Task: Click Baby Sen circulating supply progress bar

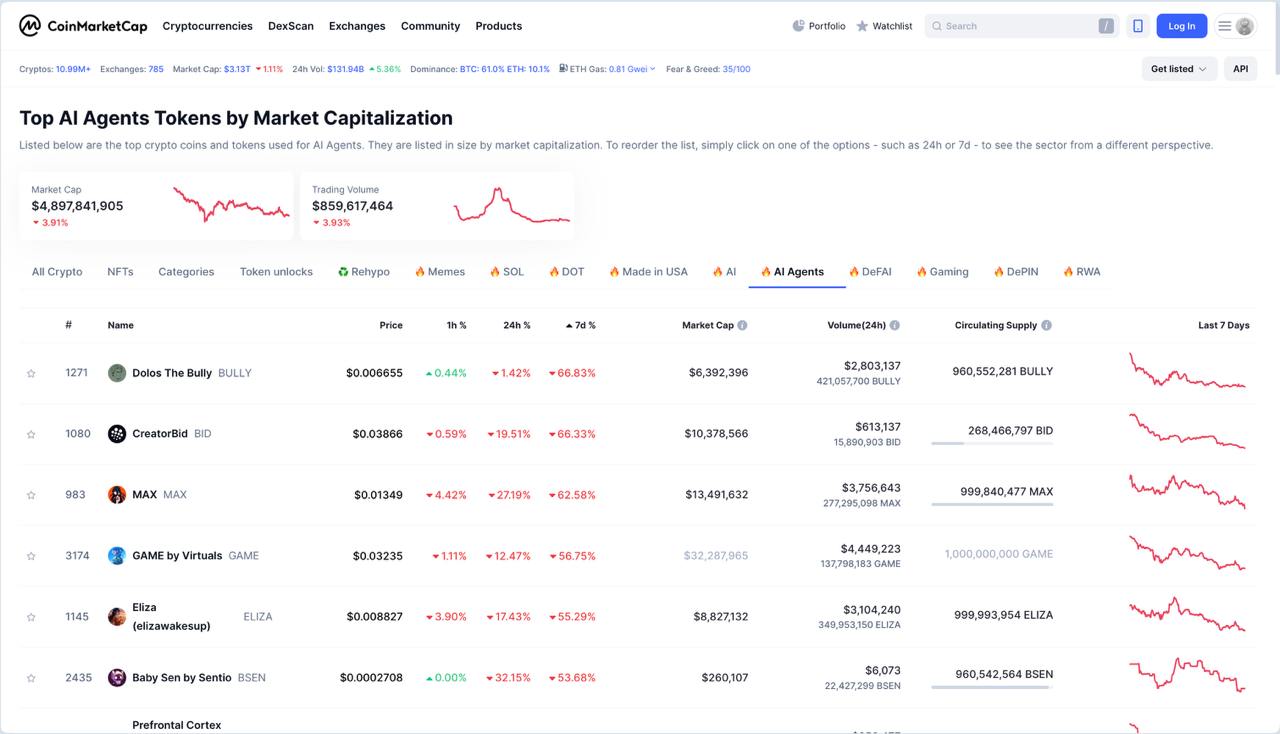Action: point(992,687)
